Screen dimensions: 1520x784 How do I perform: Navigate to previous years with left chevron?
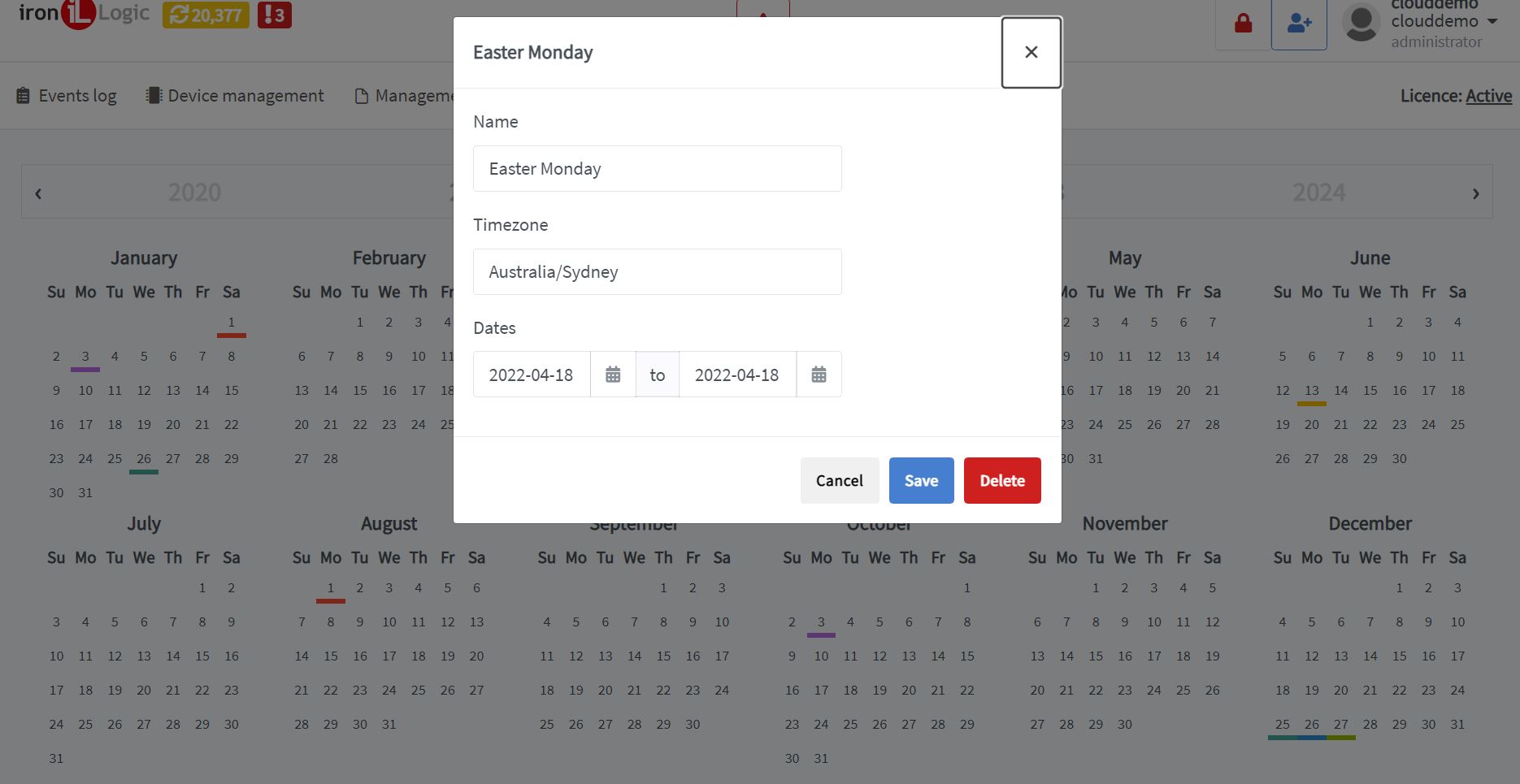[37, 193]
